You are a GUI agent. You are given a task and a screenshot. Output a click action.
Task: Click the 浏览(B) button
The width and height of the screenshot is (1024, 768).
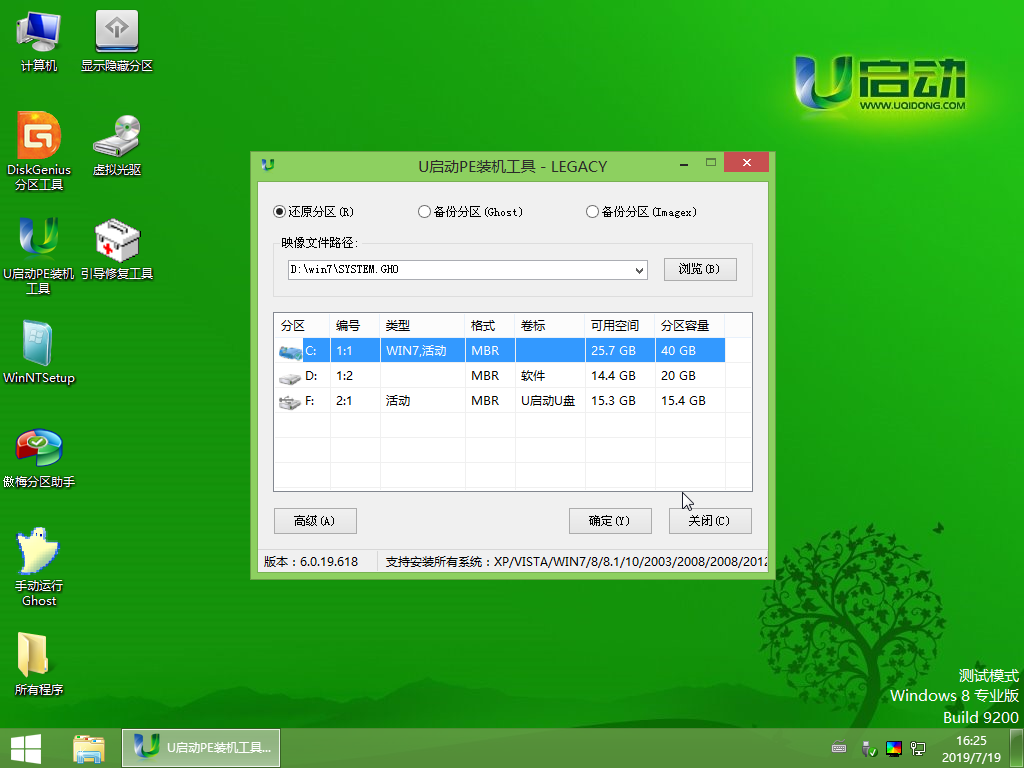point(700,269)
